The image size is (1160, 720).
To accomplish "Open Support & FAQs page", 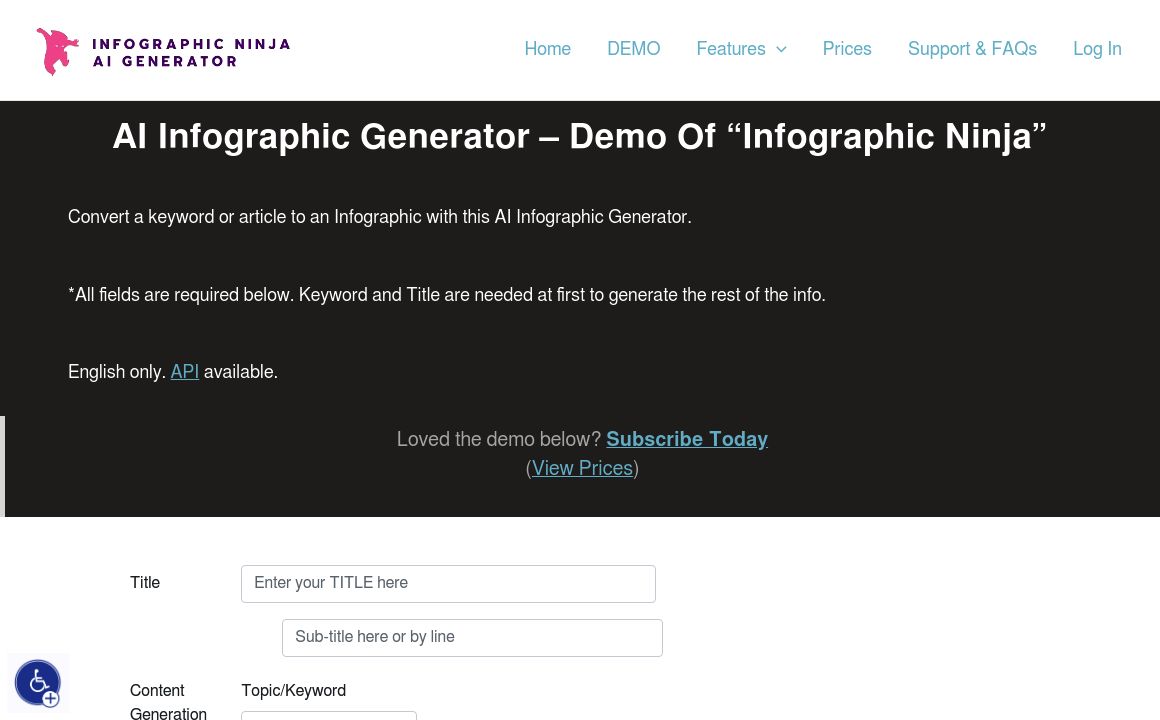I will (x=972, y=50).
